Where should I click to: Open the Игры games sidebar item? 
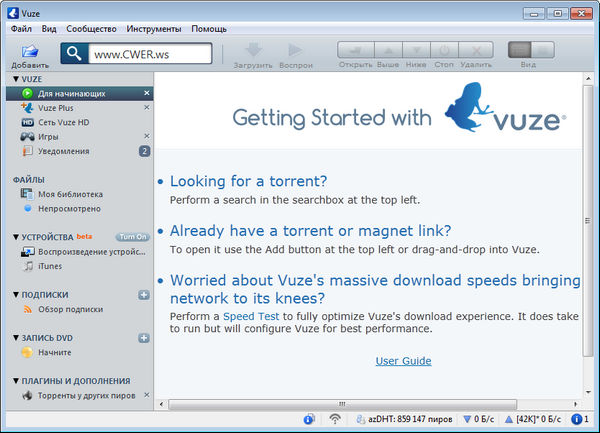click(x=49, y=136)
